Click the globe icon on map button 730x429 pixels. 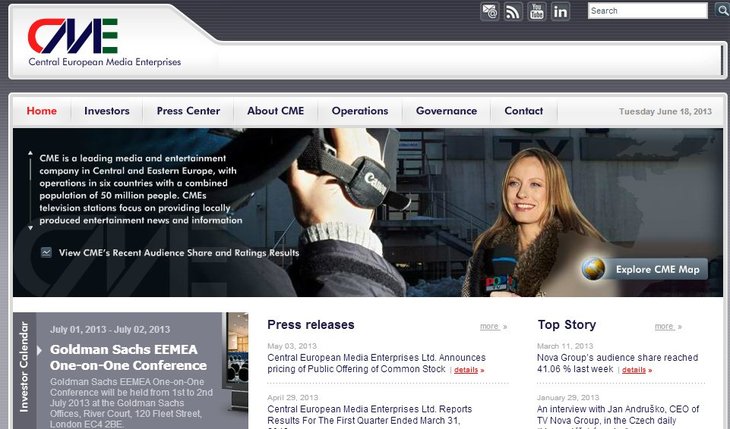pos(594,269)
